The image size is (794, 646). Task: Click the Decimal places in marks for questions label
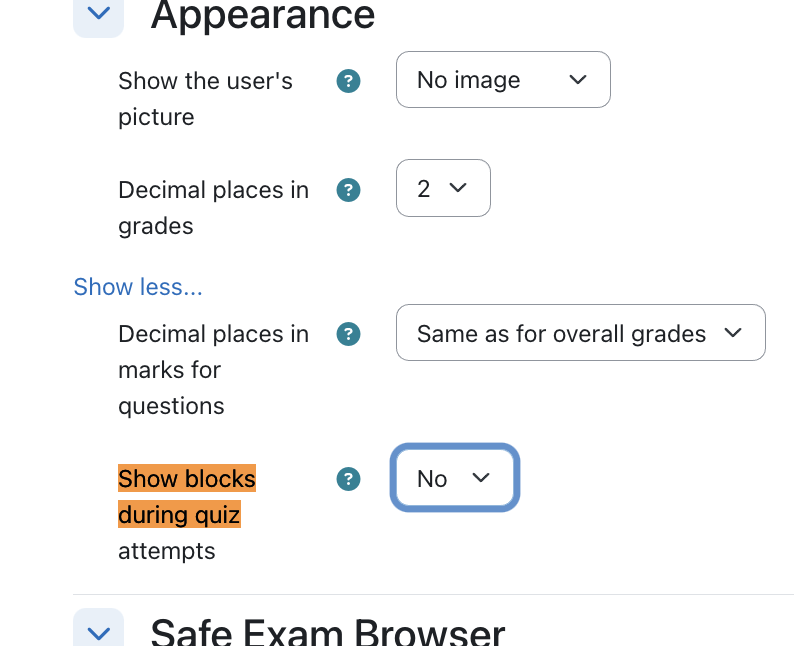tap(213, 370)
